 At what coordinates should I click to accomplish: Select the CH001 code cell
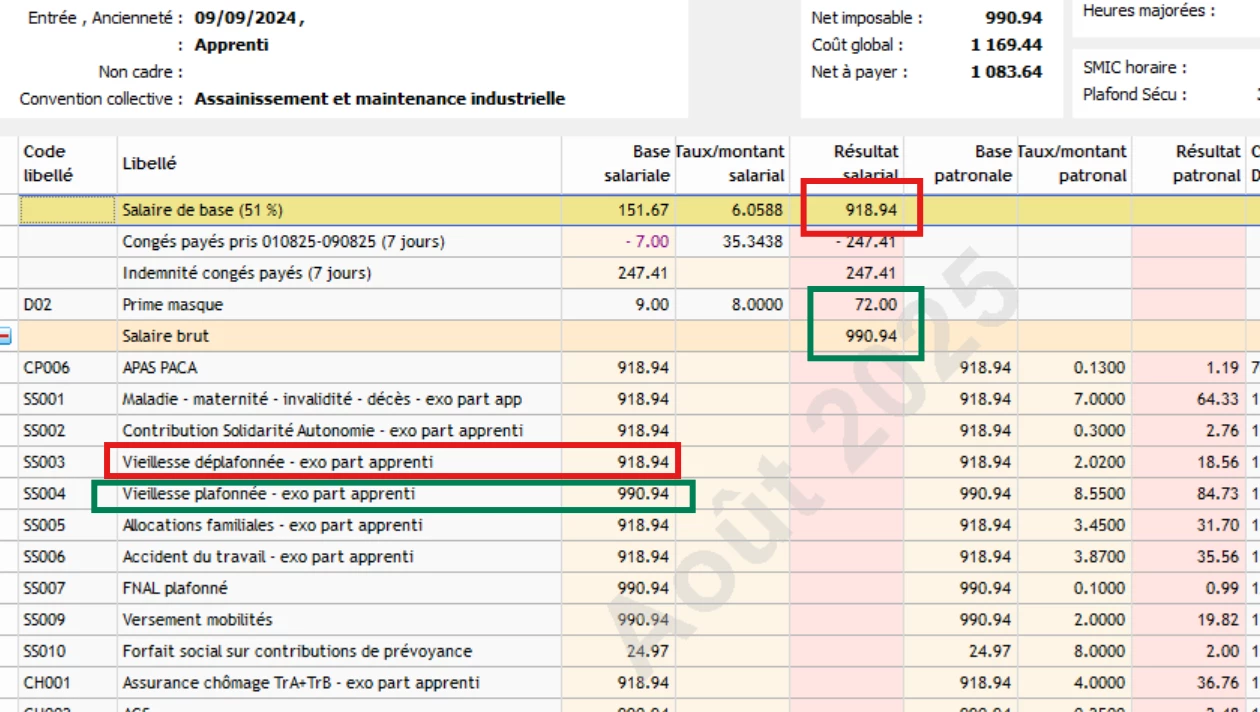46,682
